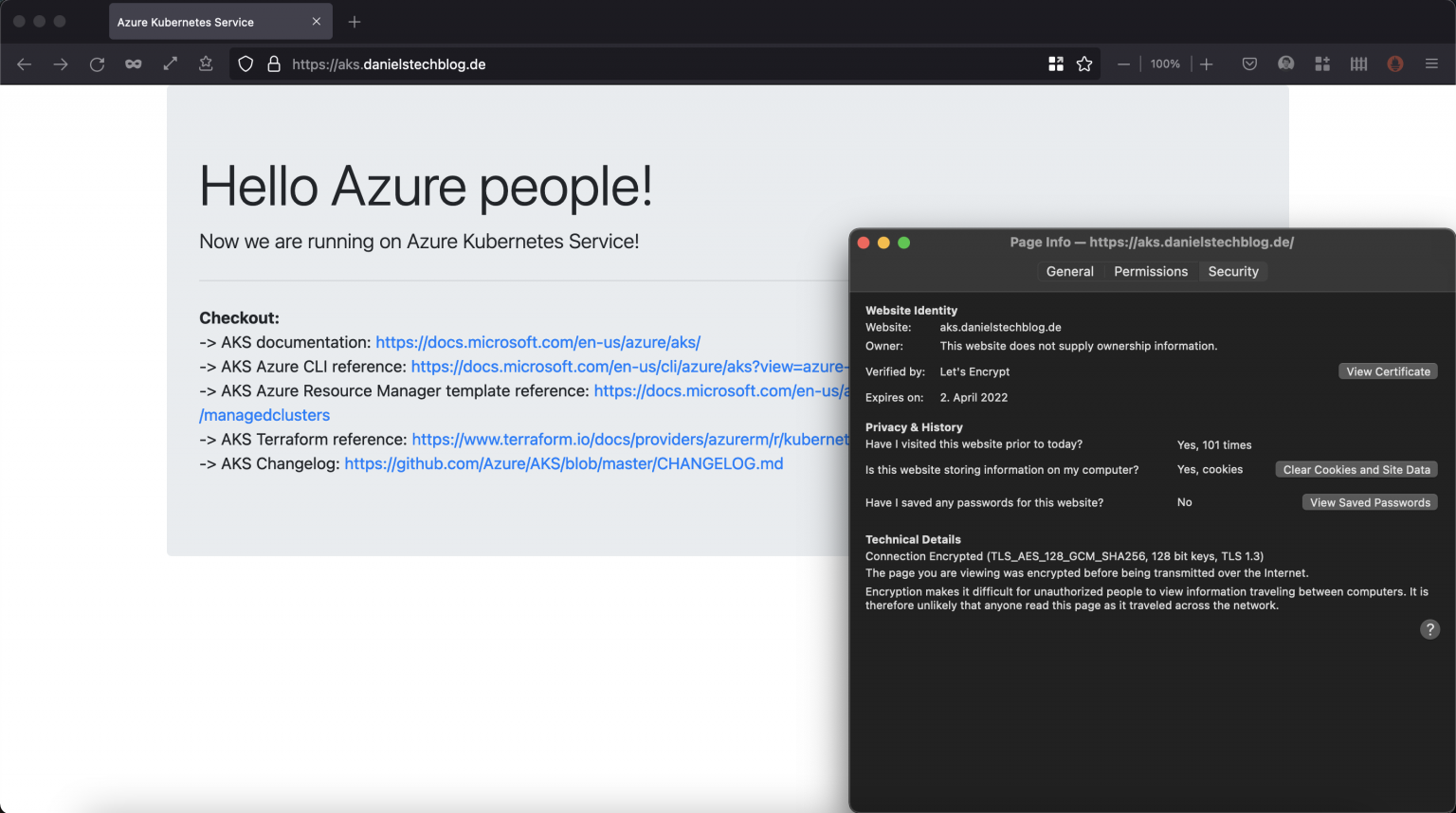Open a new browser tab
This screenshot has height=813, width=1456.
coord(355,22)
